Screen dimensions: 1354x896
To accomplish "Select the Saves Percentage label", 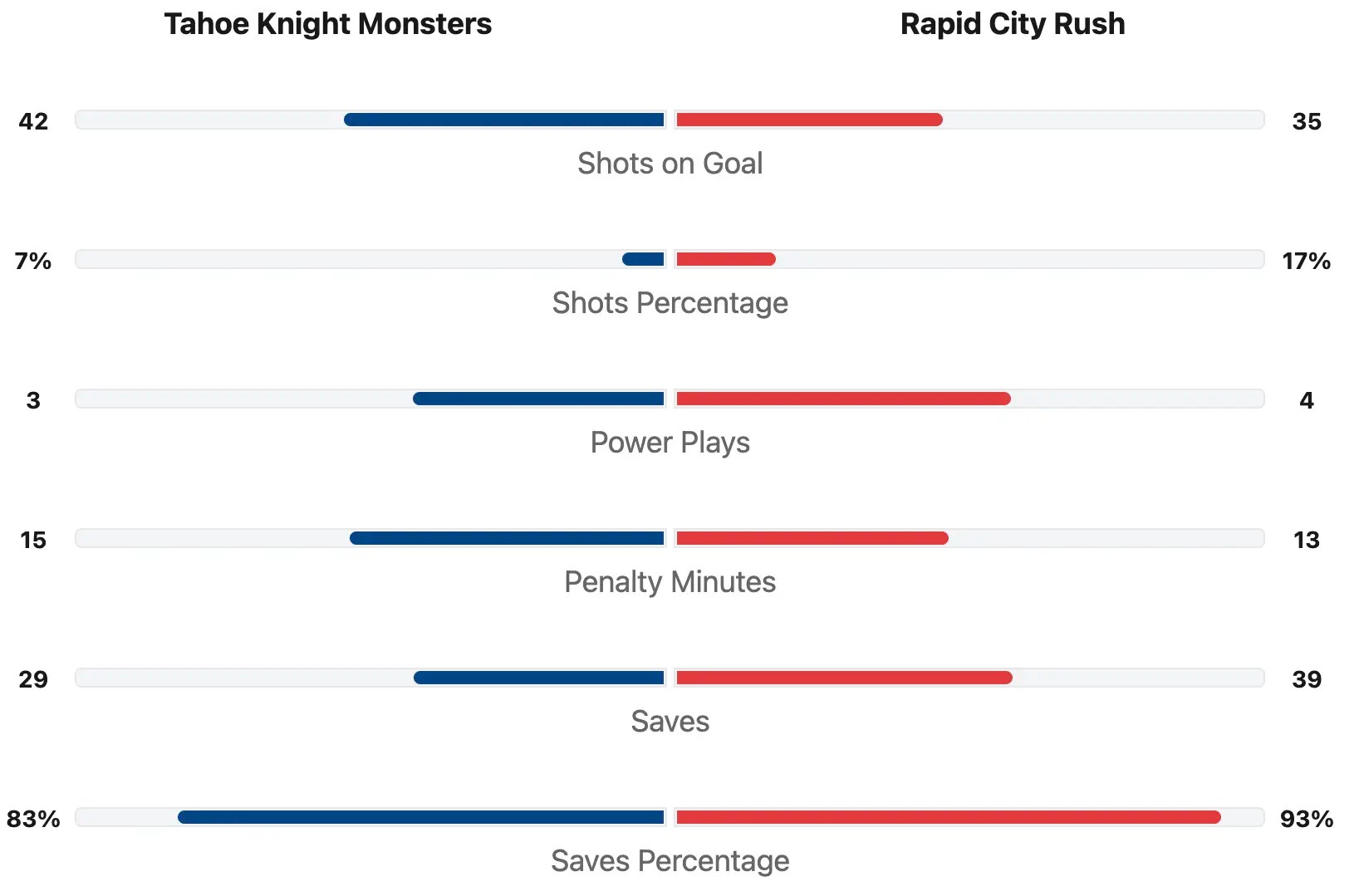I will [x=670, y=861].
